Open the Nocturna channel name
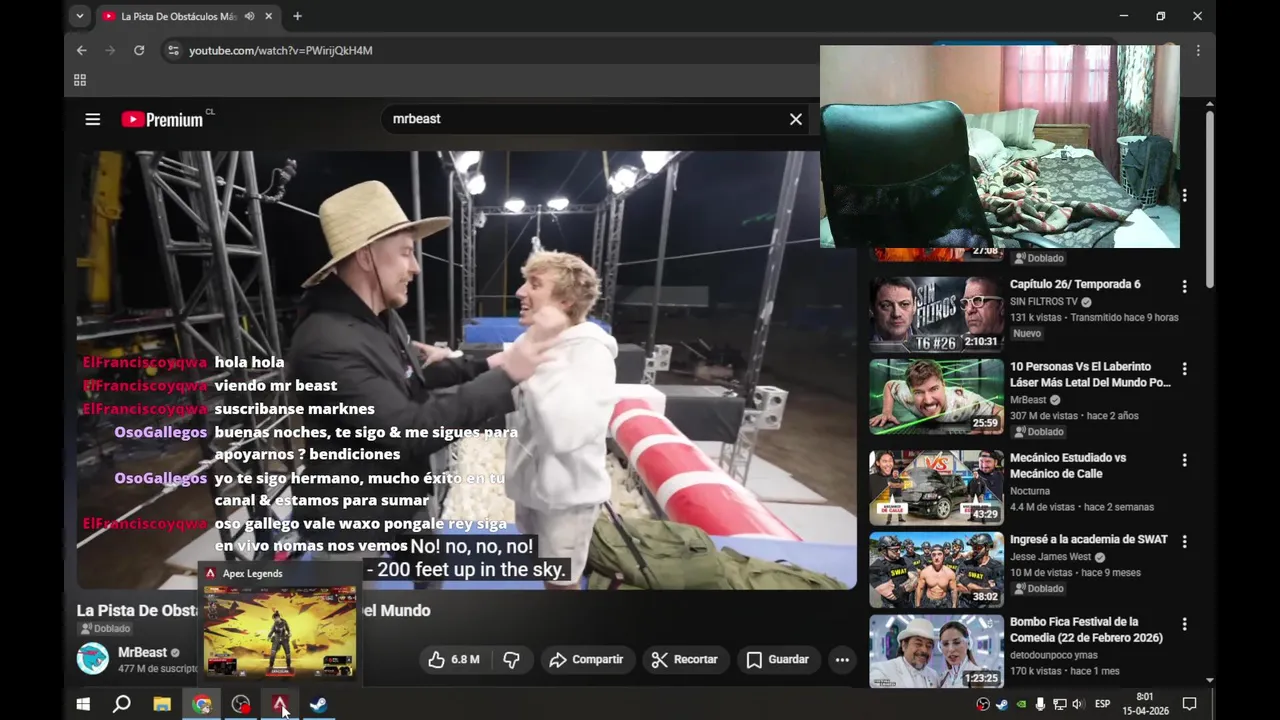 click(x=1030, y=491)
